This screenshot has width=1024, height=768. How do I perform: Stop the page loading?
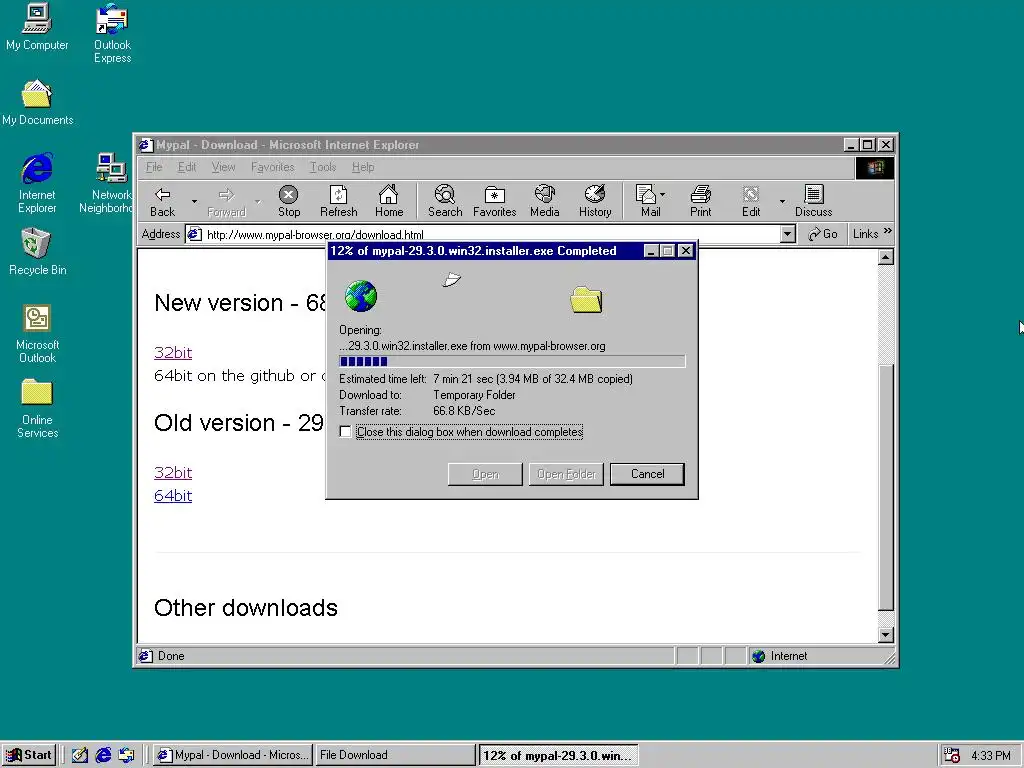289,201
